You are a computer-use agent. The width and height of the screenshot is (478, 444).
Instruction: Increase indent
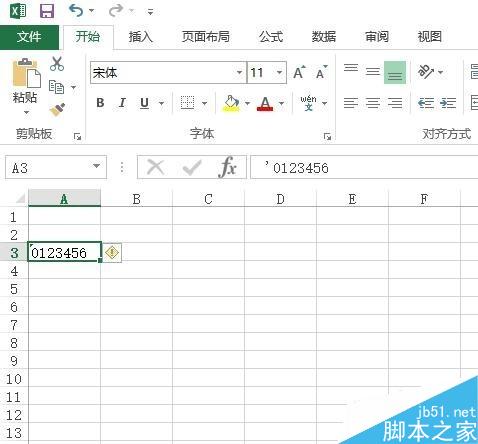pyautogui.click(x=448, y=103)
